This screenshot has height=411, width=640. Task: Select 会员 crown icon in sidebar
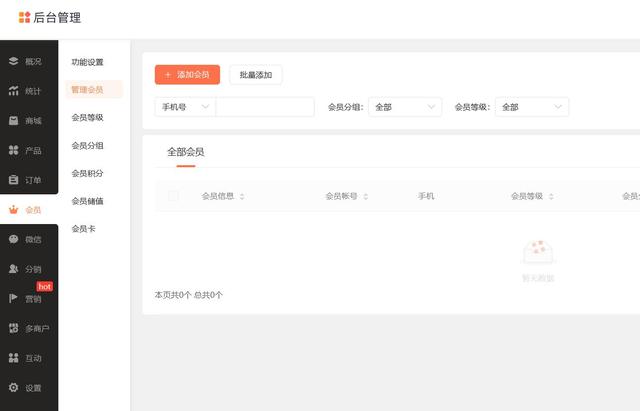click(x=13, y=210)
